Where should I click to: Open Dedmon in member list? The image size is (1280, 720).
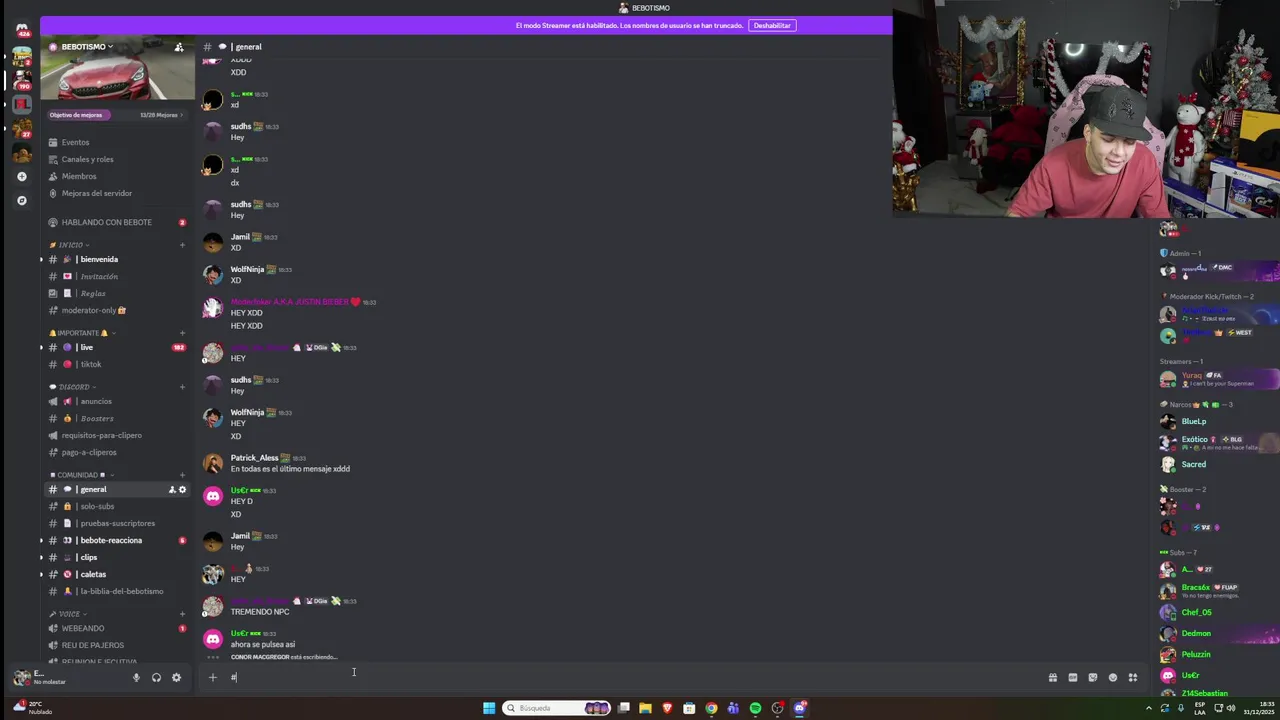[x=1196, y=633]
